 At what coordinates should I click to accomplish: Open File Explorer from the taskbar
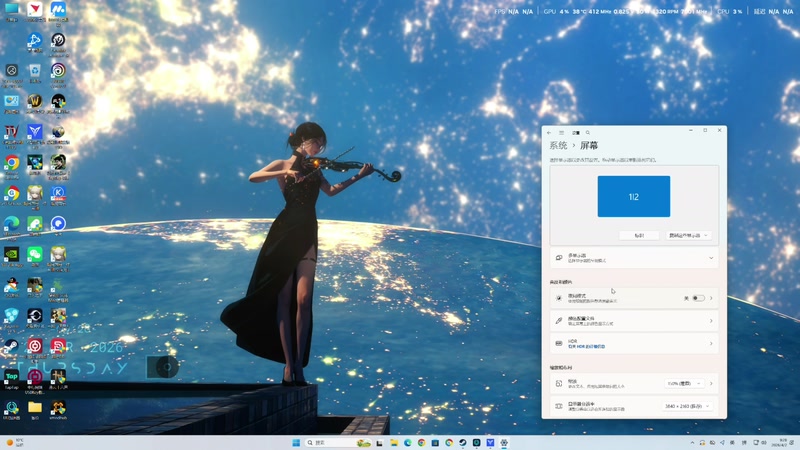click(x=394, y=443)
